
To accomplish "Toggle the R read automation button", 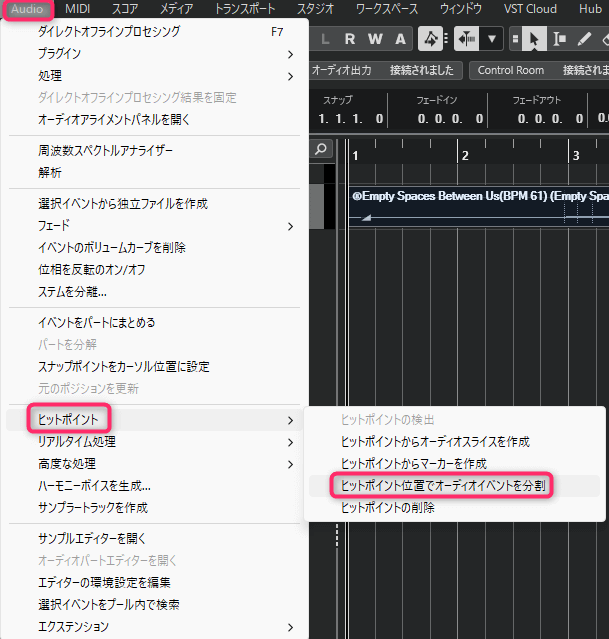I will tap(353, 39).
